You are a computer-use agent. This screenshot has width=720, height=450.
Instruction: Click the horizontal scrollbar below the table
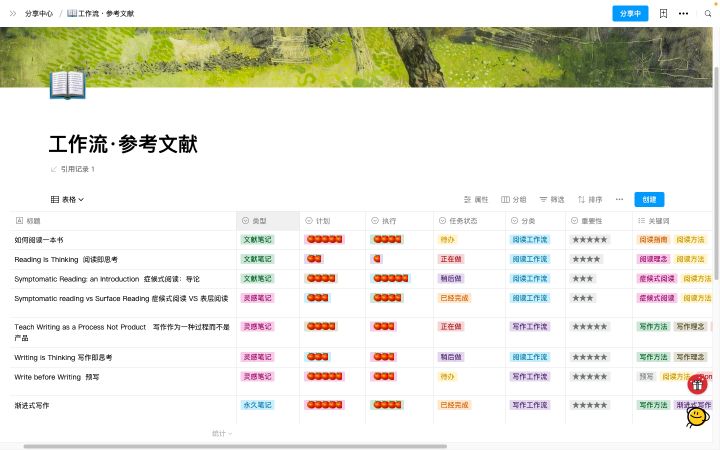point(235,446)
